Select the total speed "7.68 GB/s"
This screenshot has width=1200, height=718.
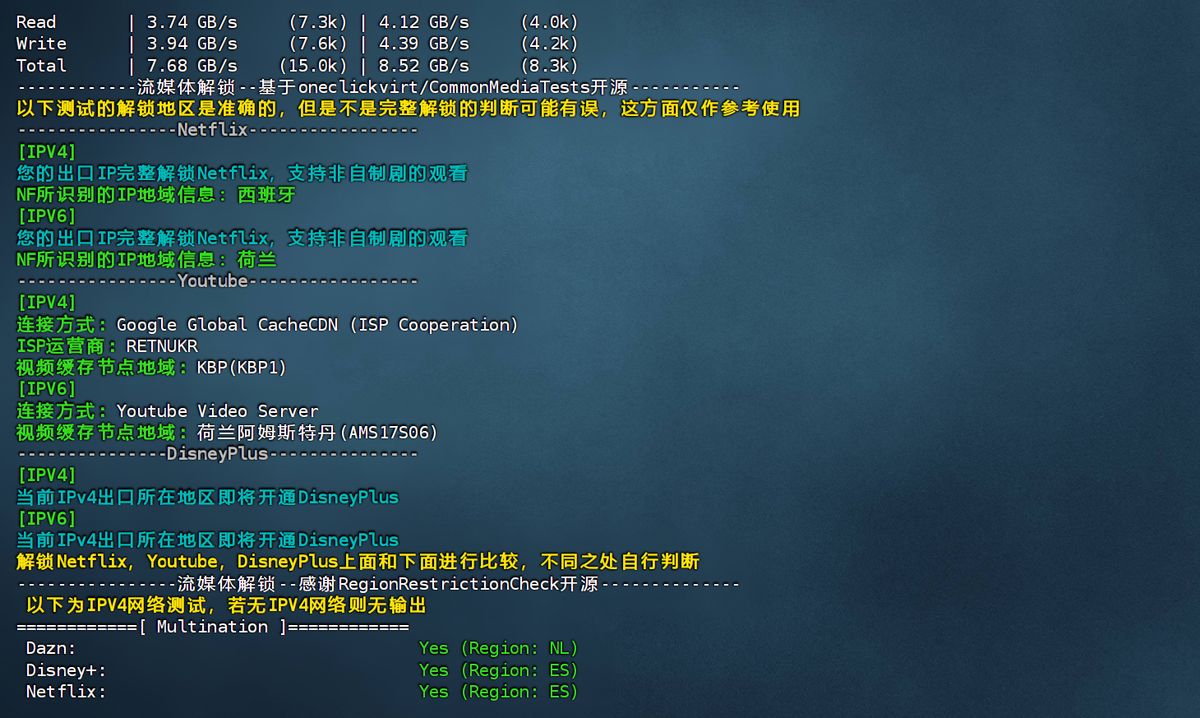pyautogui.click(x=192, y=66)
